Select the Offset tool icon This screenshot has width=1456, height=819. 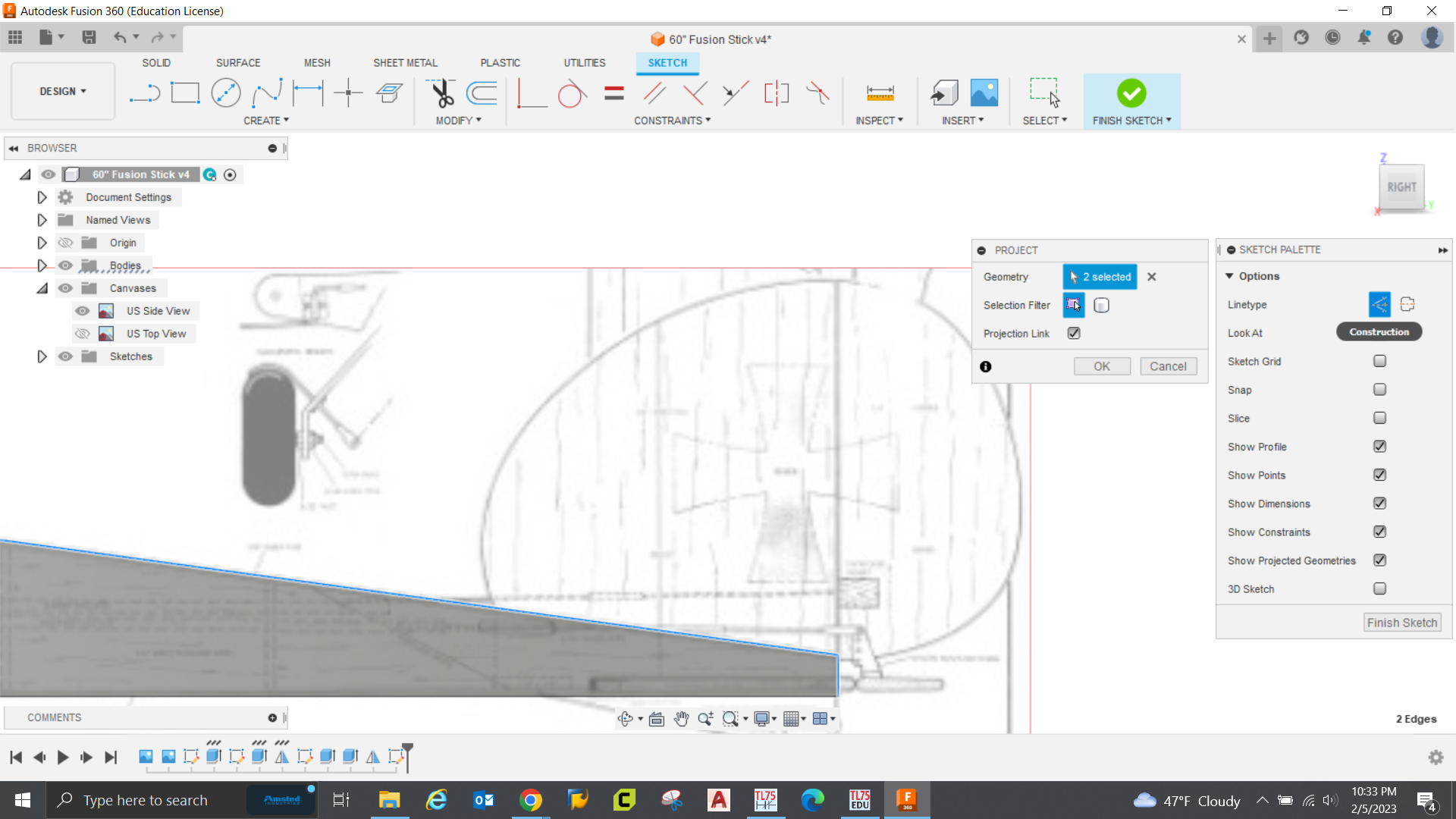point(482,93)
